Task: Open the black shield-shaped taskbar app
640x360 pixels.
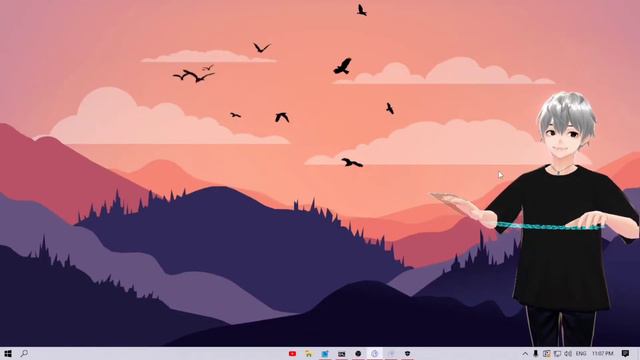Action: coord(407,353)
